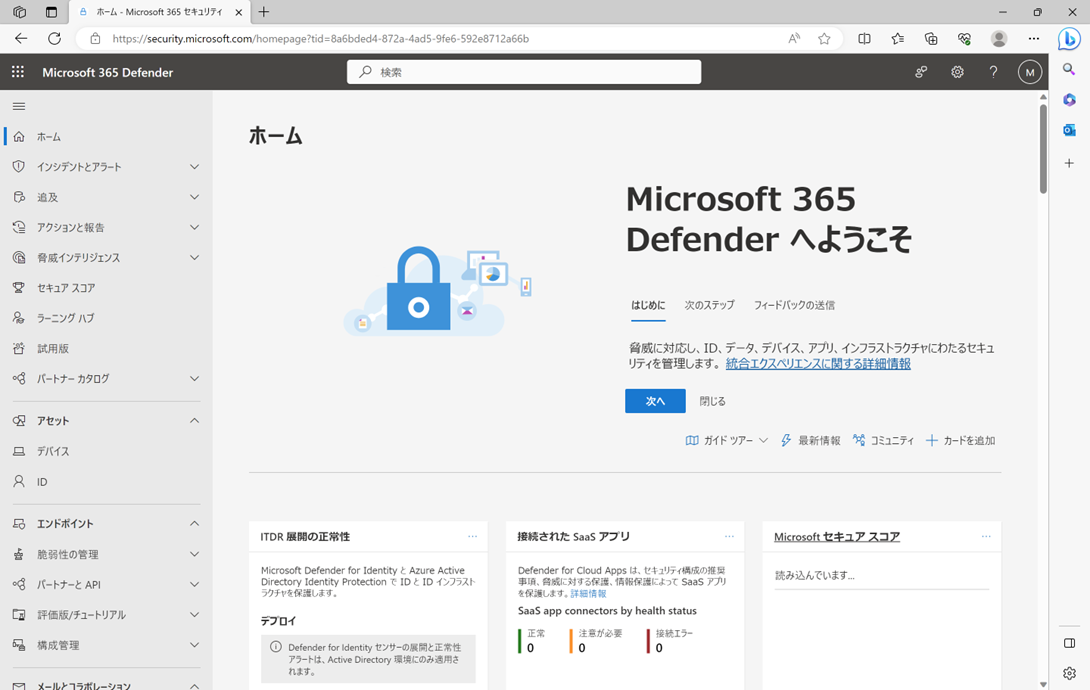This screenshot has width=1090, height=690.
Task: Open ガイド ツアー dropdown
Action: (726, 441)
